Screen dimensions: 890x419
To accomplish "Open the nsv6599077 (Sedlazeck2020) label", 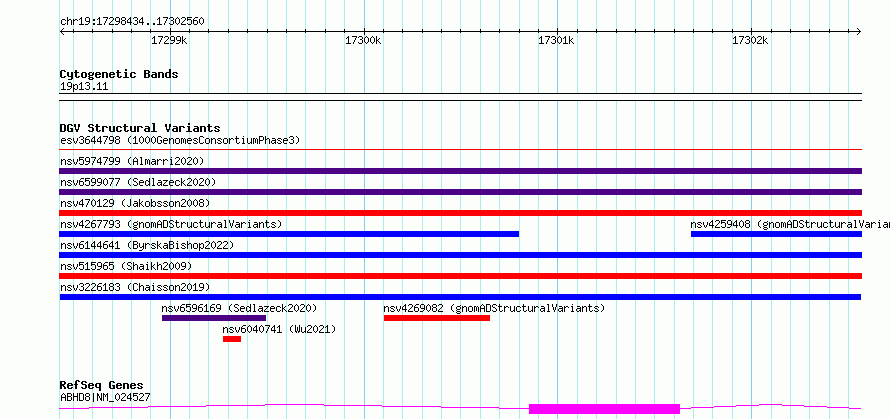I will point(138,182).
